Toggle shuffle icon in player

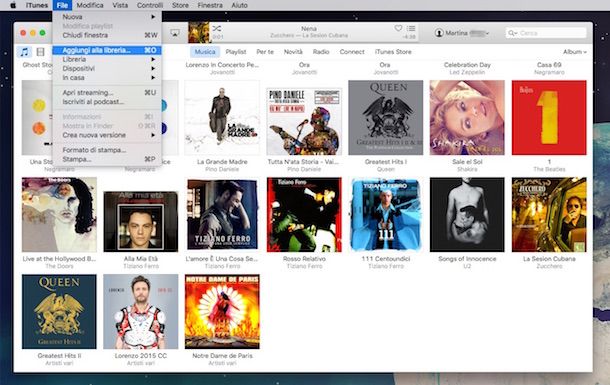217,28
